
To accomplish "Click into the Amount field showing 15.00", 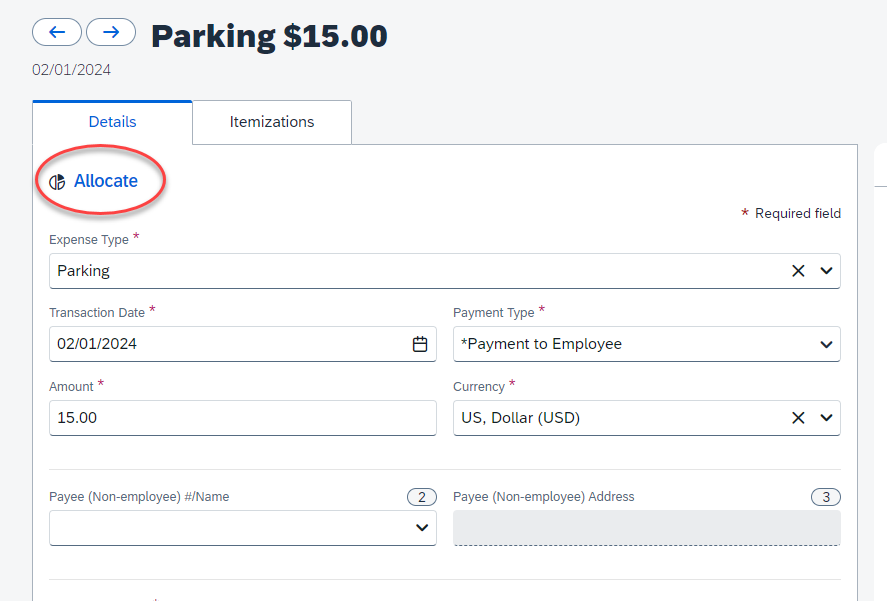I will (x=240, y=418).
